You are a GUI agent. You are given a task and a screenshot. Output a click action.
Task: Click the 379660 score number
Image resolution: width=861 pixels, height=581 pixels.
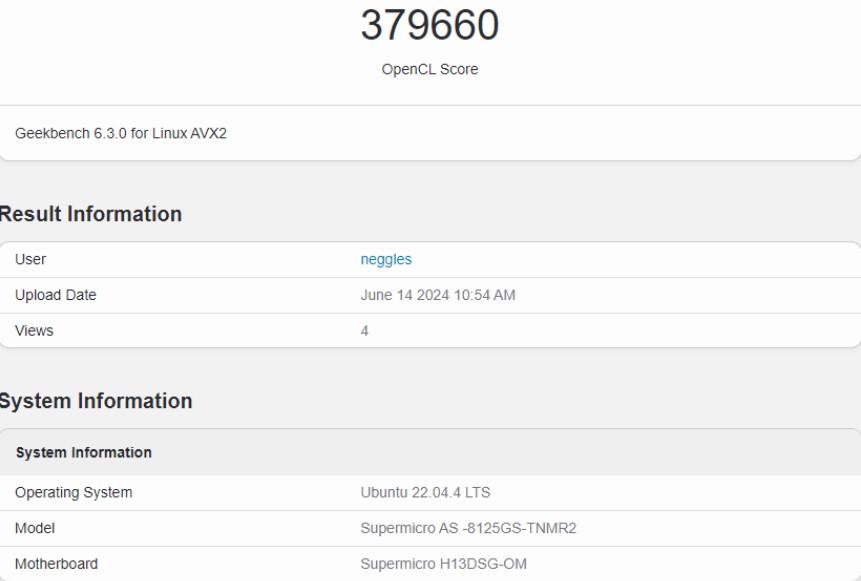[x=429, y=26]
